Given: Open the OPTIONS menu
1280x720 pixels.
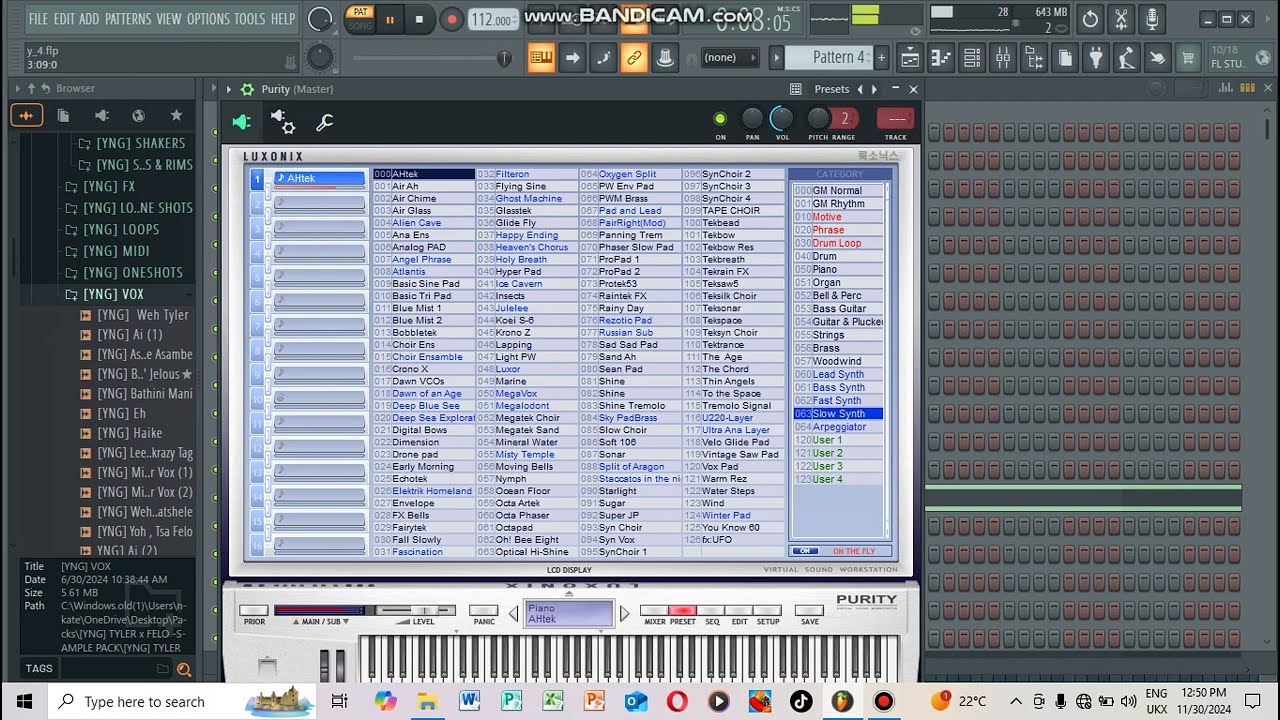Looking at the screenshot, I should coord(208,19).
